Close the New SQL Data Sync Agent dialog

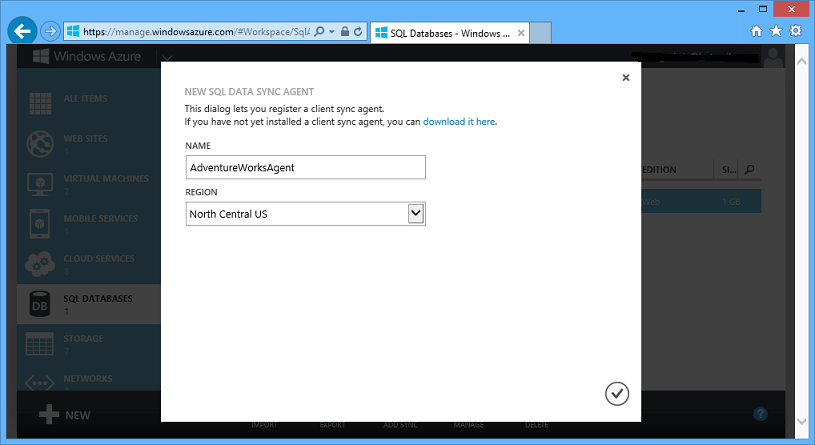pyautogui.click(x=626, y=77)
